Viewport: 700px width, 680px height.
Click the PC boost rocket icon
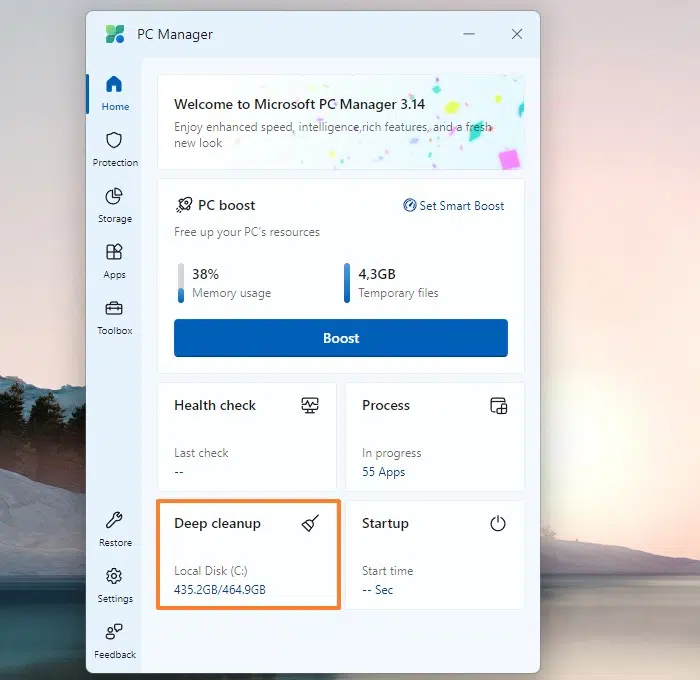pos(184,205)
